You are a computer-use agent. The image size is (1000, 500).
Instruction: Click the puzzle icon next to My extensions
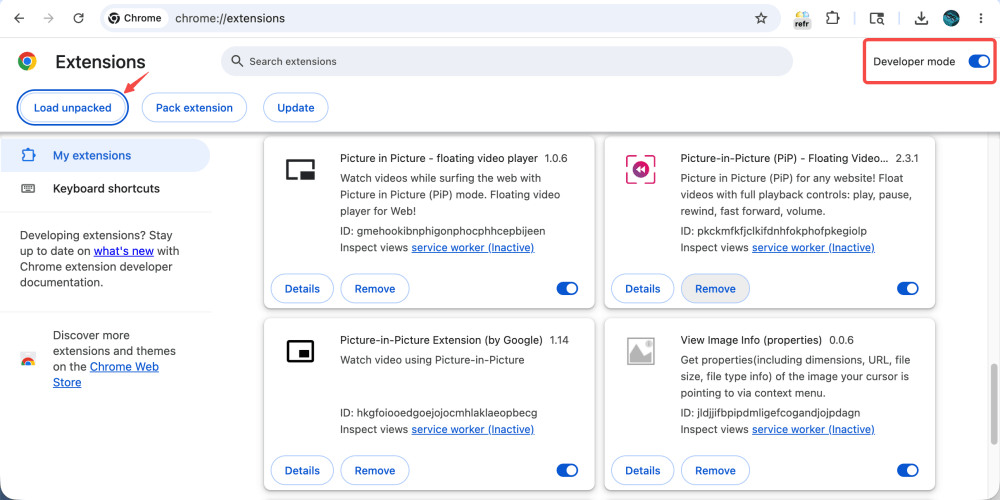click(28, 156)
